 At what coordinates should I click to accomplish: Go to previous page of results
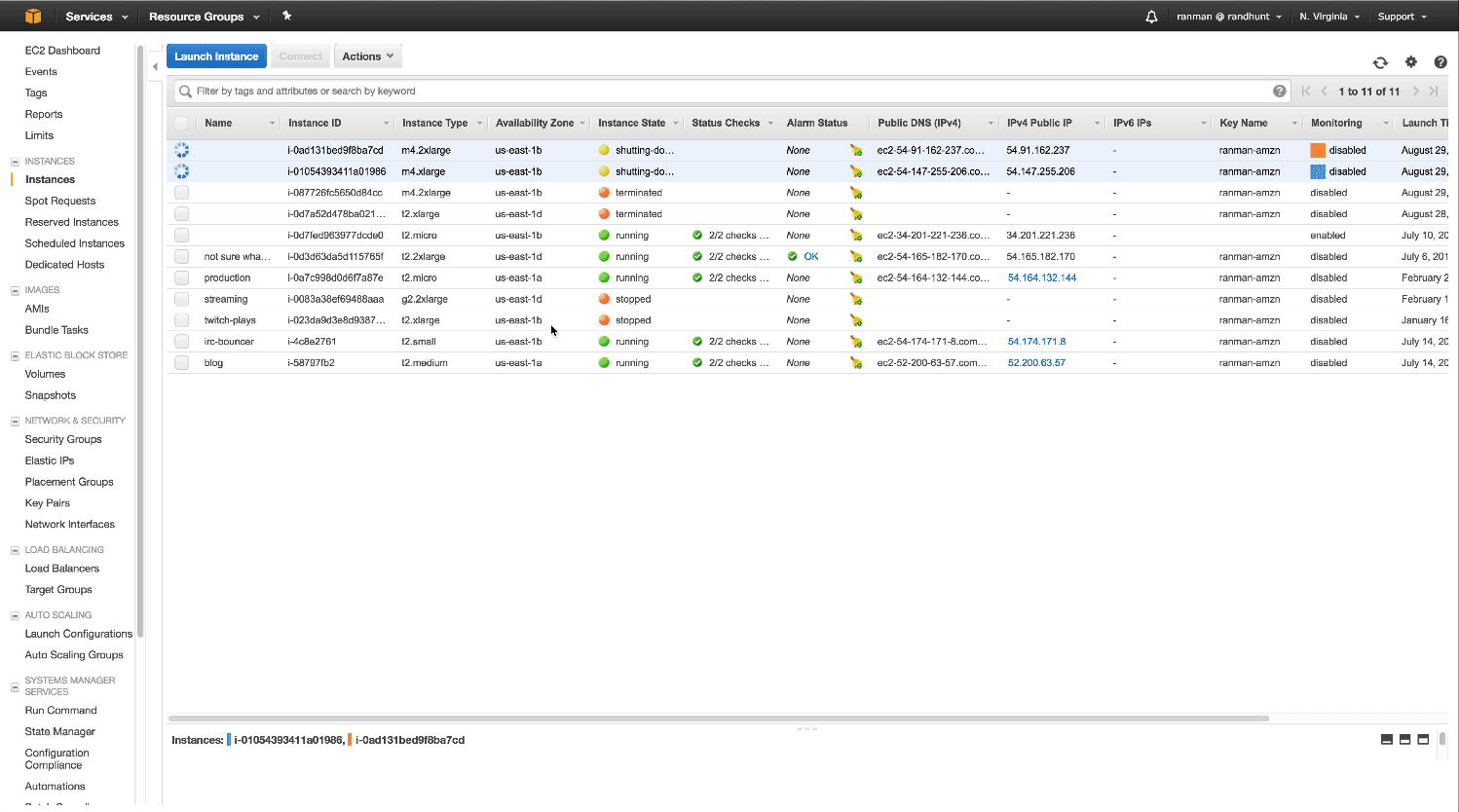tap(1325, 92)
